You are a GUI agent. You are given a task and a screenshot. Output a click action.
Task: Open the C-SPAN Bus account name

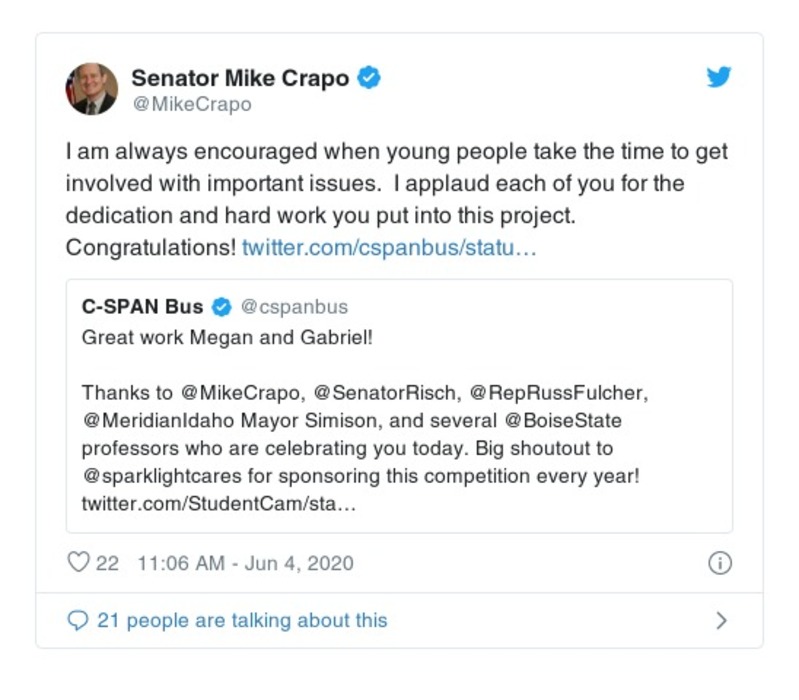click(x=142, y=307)
